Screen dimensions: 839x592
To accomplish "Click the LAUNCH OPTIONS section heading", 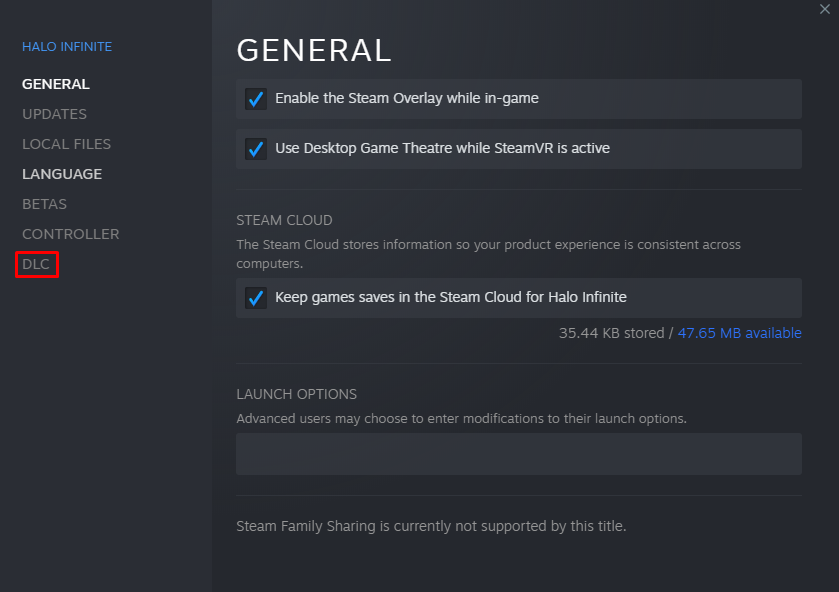I will [296, 394].
